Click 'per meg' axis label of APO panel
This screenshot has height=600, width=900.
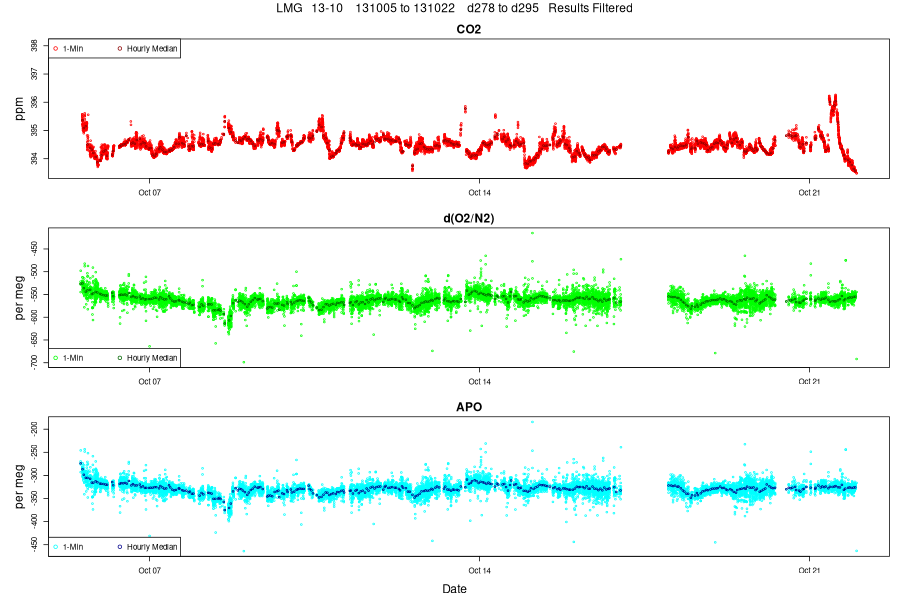[x=20, y=486]
